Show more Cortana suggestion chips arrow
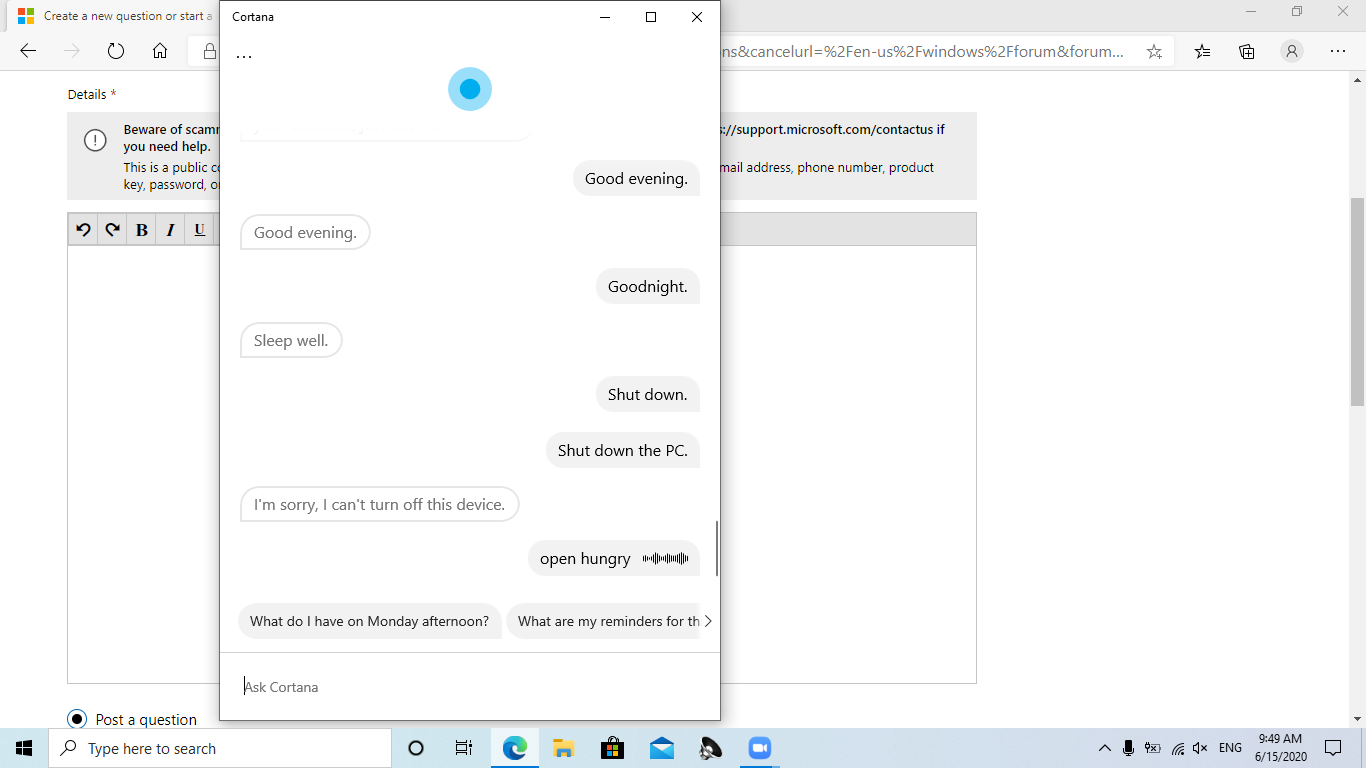The image size is (1366, 768). (708, 621)
